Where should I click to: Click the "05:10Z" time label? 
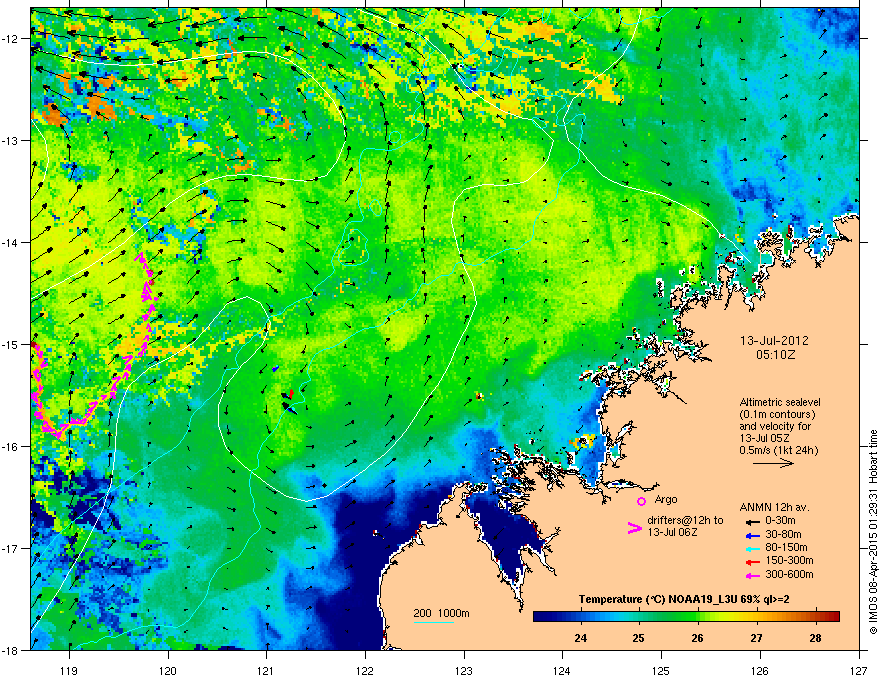[x=775, y=355]
